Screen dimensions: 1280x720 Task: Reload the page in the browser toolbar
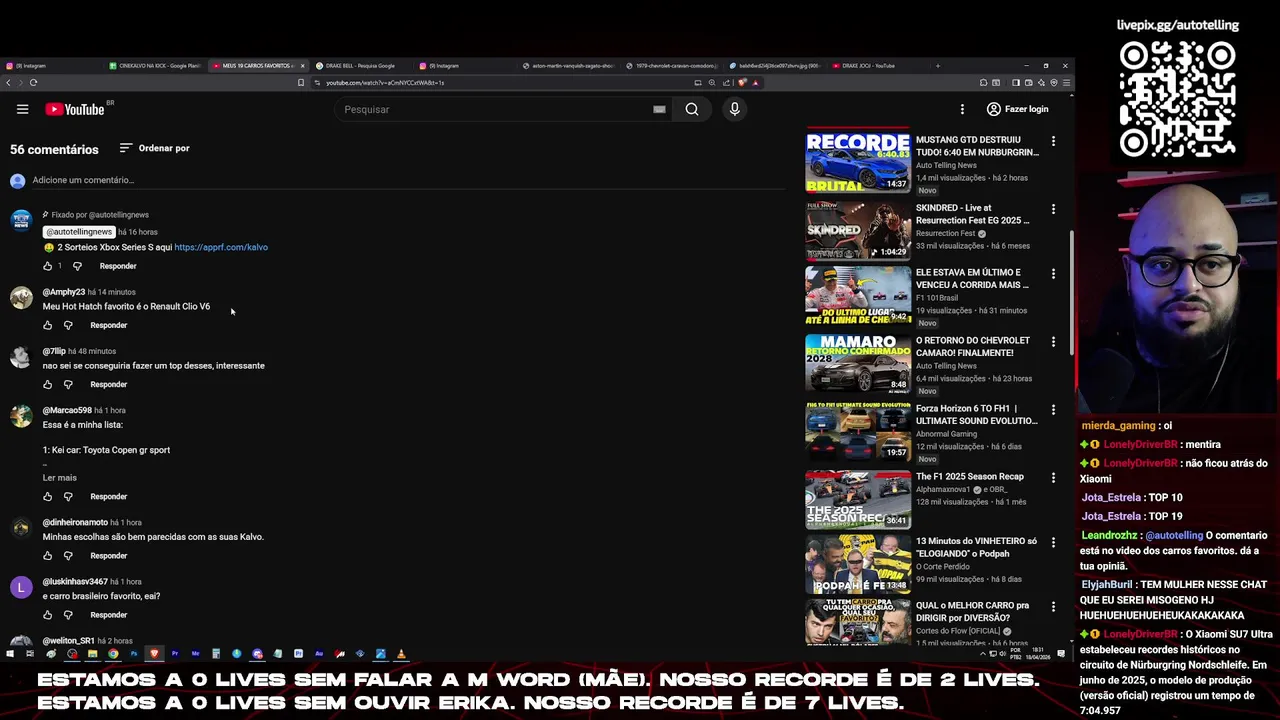33,83
